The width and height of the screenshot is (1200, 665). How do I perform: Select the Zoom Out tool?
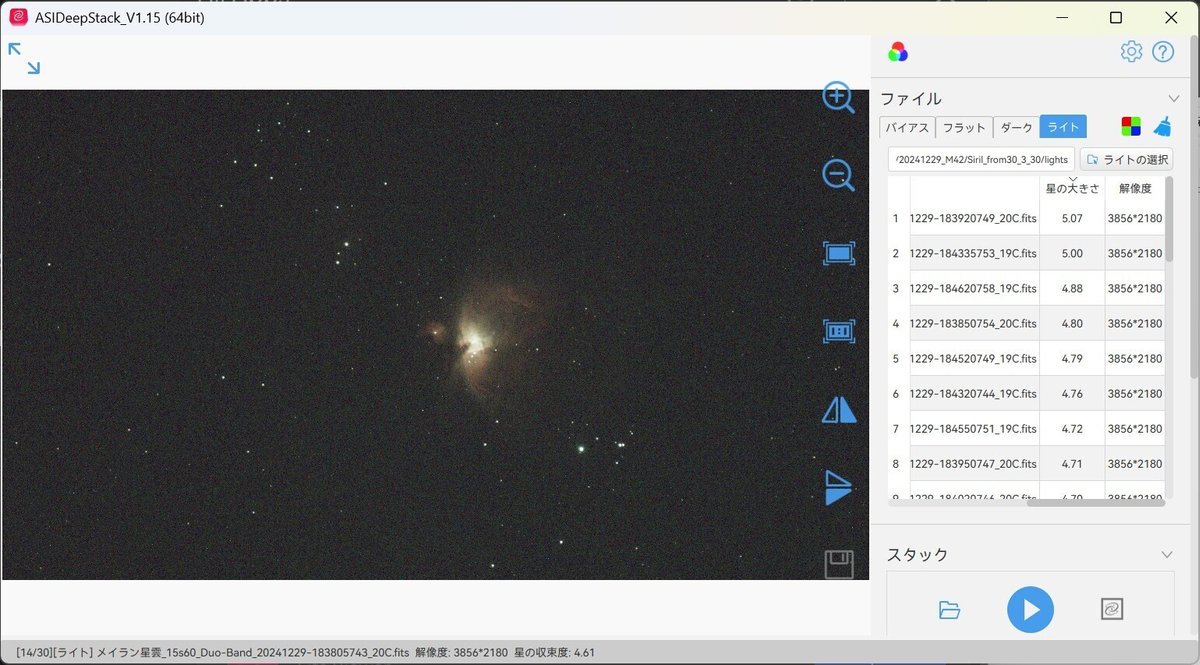[839, 175]
